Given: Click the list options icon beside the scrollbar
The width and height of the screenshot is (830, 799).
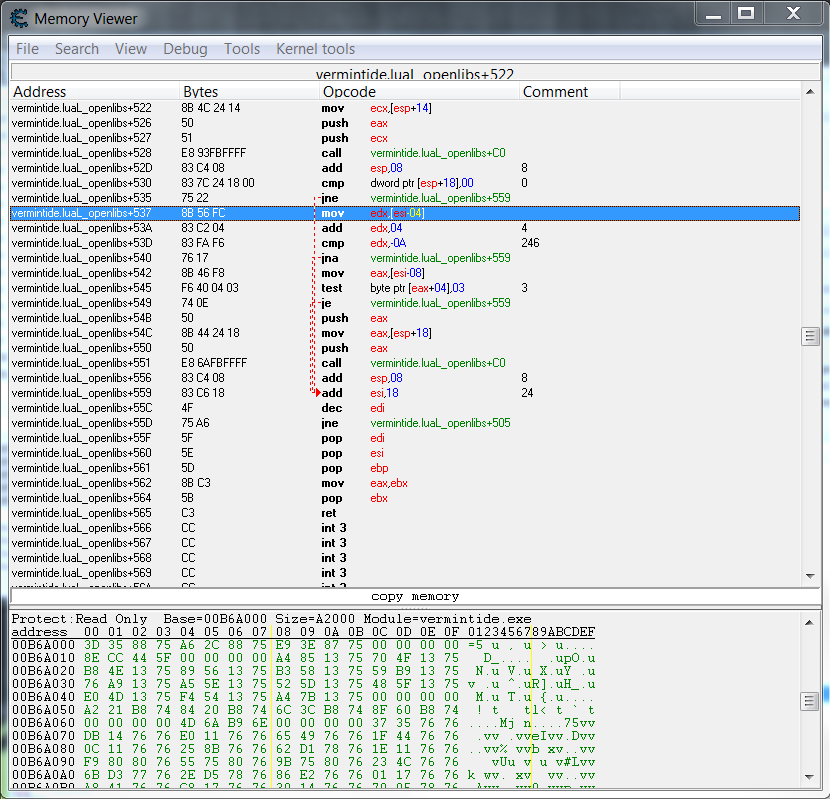Looking at the screenshot, I should [808, 338].
